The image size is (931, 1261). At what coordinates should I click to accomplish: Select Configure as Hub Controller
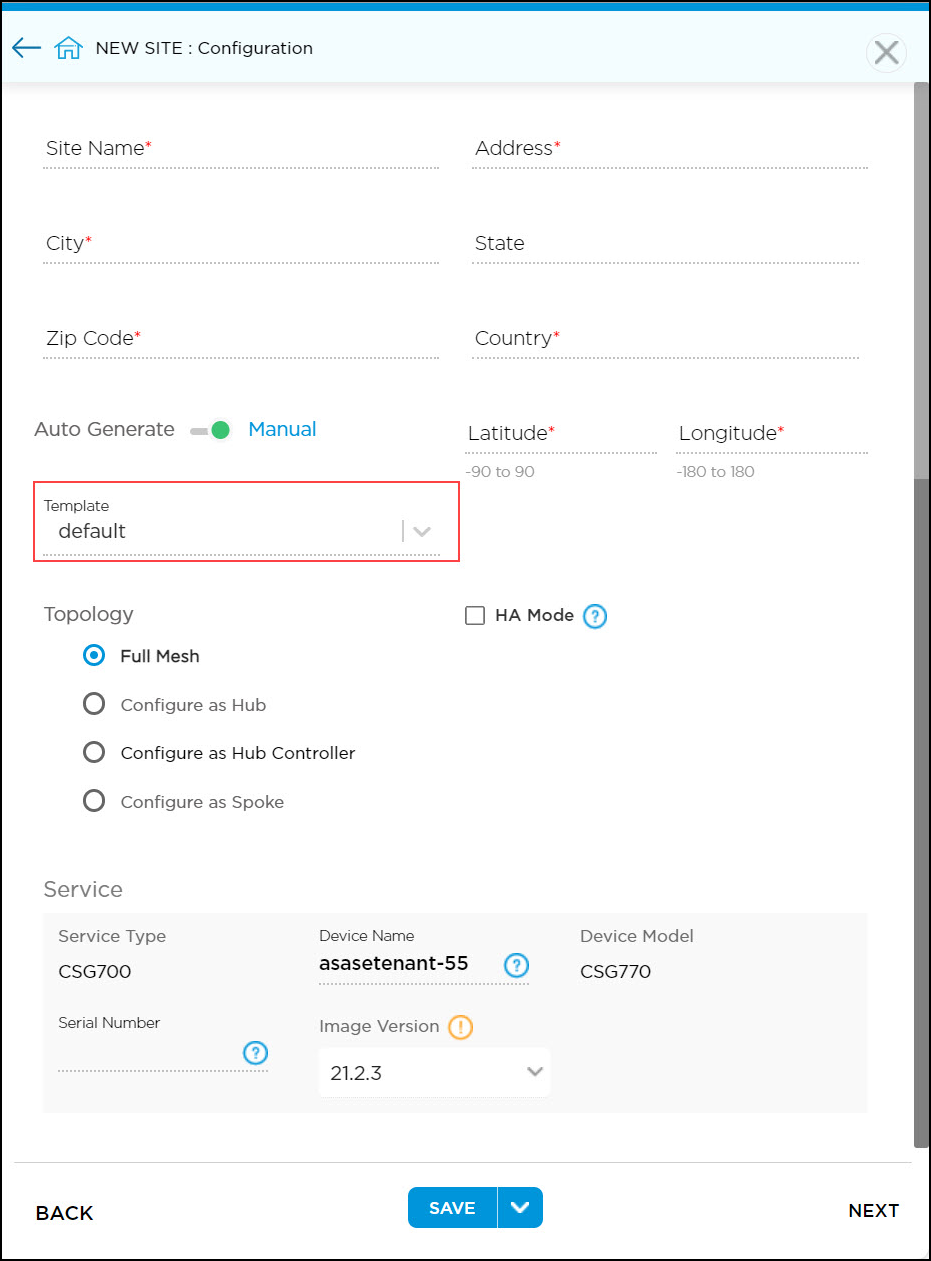tap(93, 752)
